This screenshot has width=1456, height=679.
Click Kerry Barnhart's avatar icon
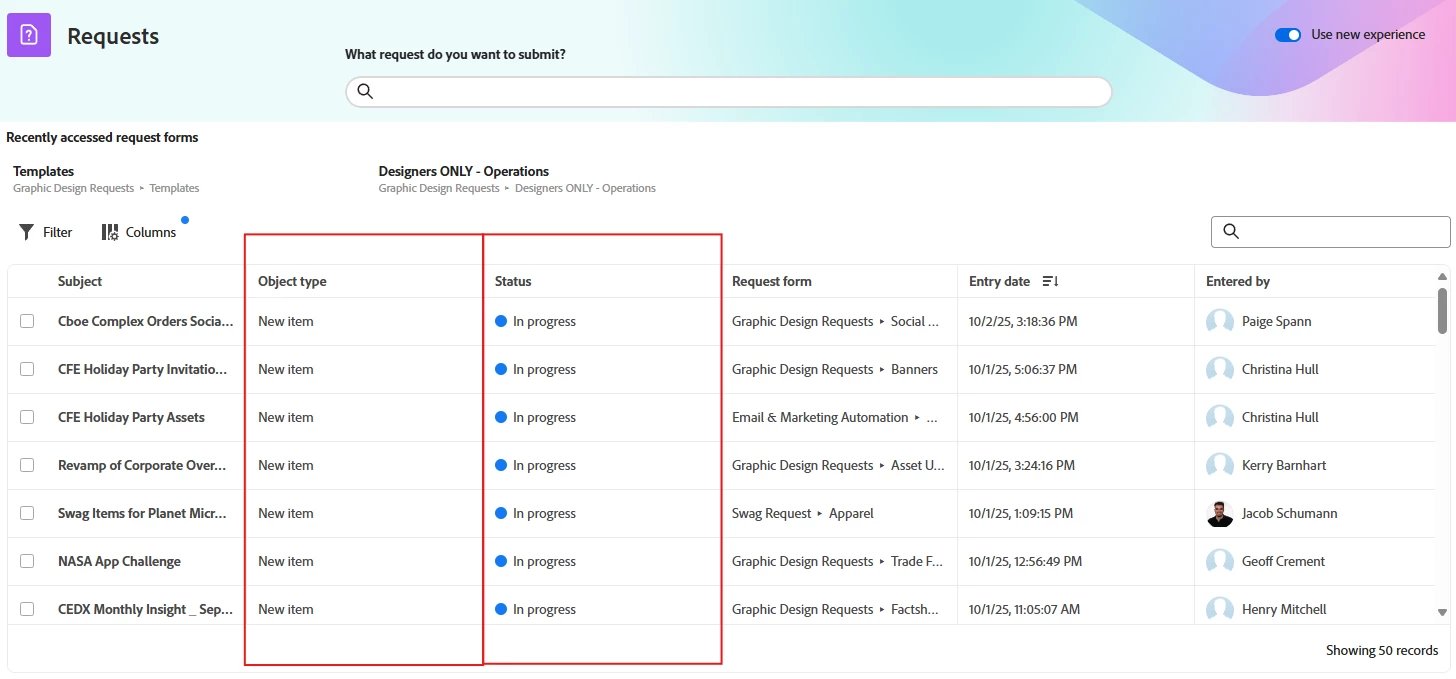(1220, 465)
